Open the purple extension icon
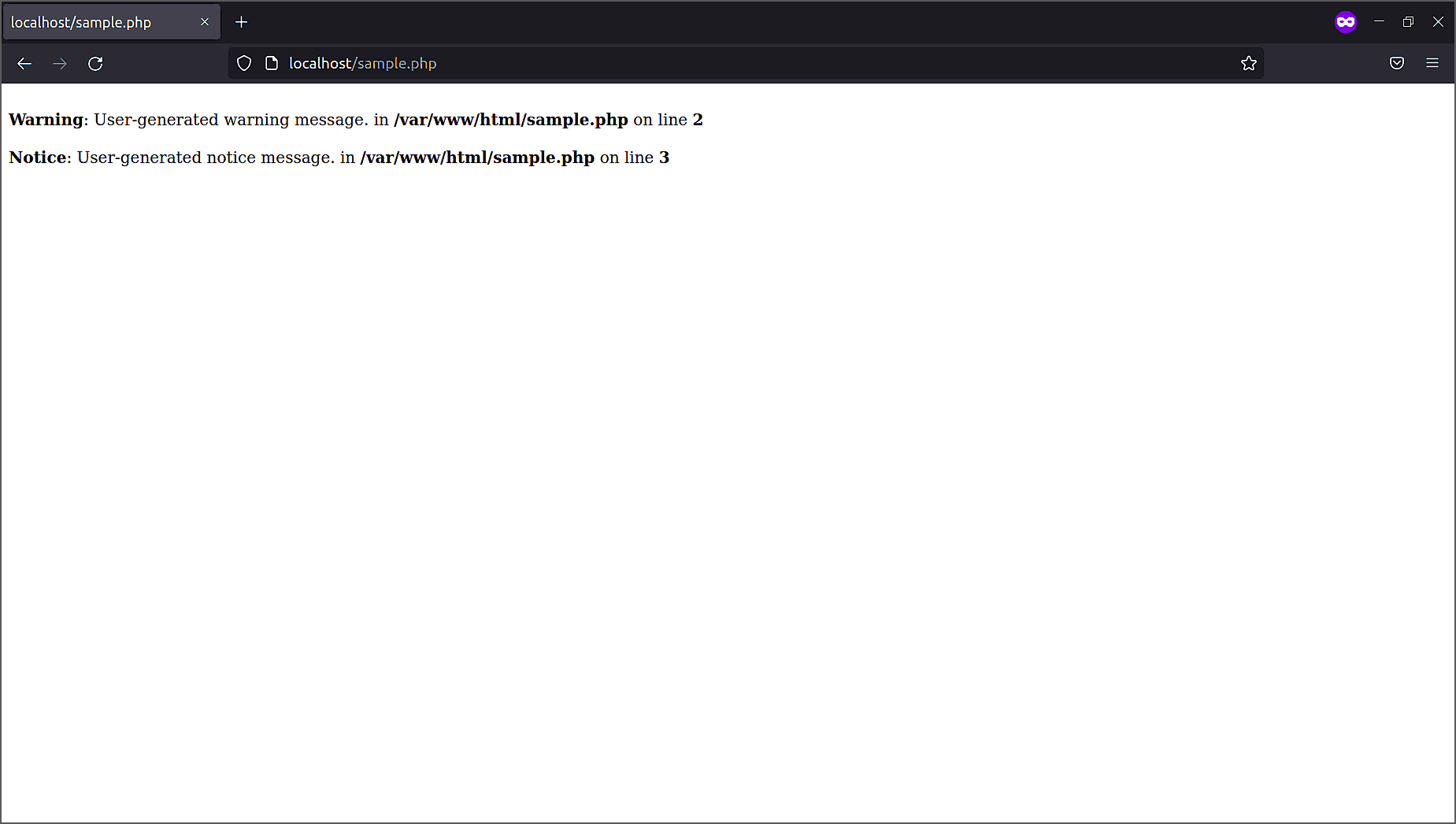The height and width of the screenshot is (824, 1456). pos(1346,21)
